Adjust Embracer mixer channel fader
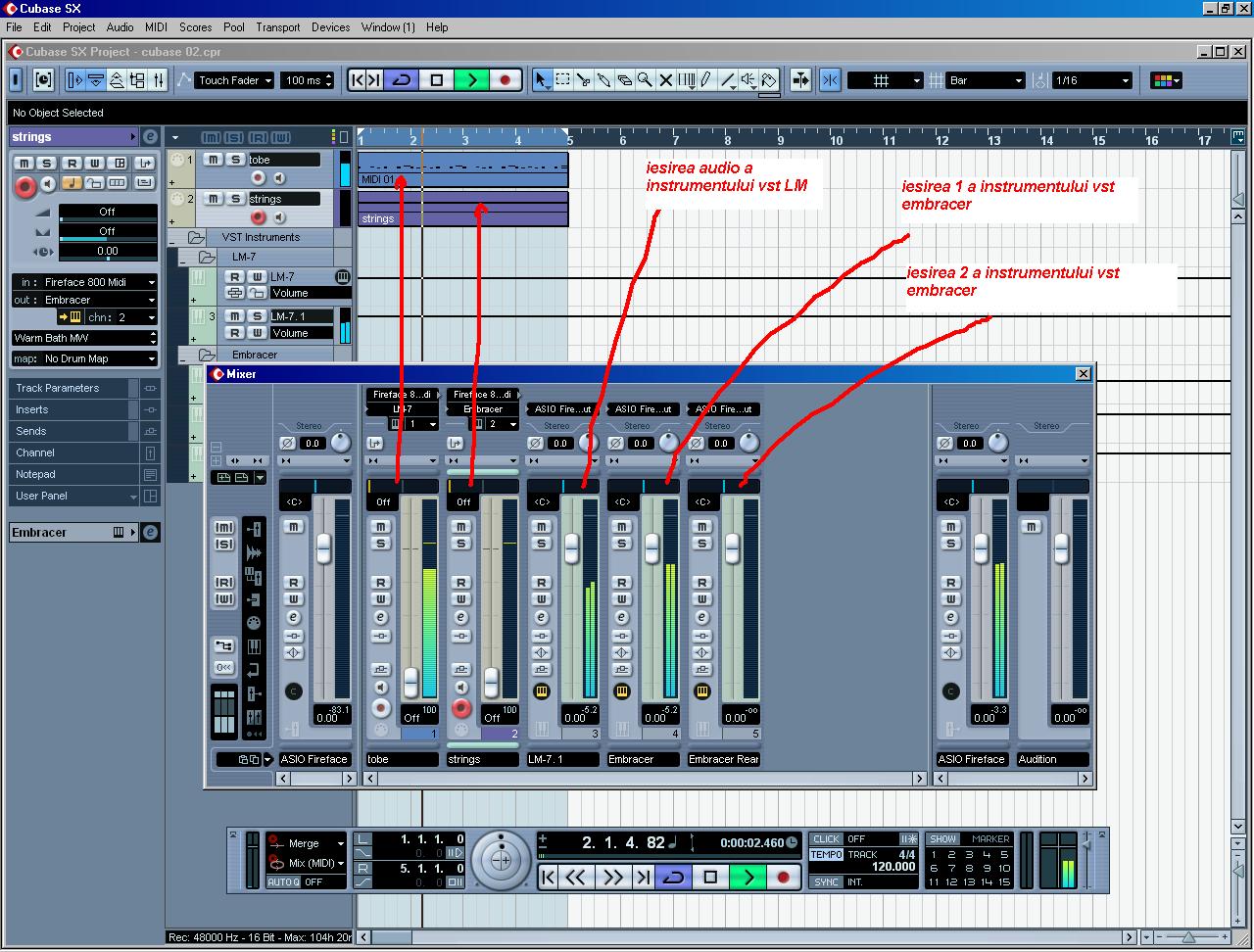 pyautogui.click(x=651, y=547)
